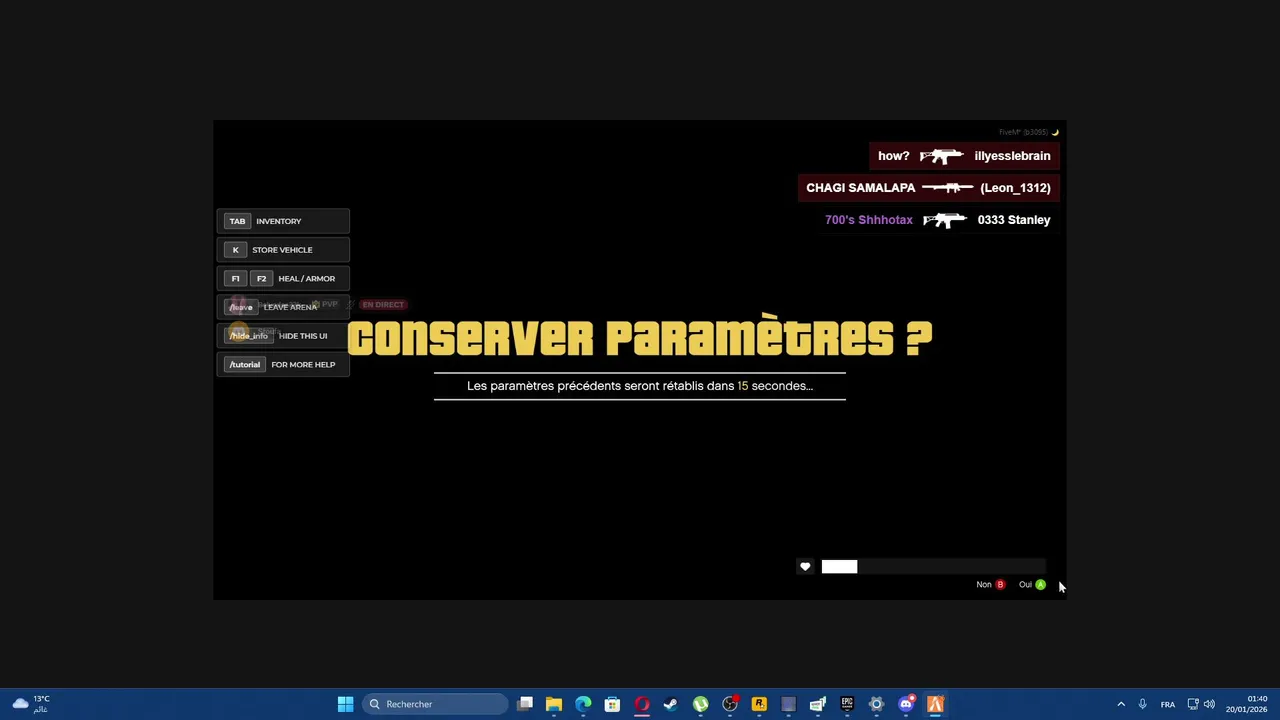Click the Rechercher taskbar search box

point(436,704)
